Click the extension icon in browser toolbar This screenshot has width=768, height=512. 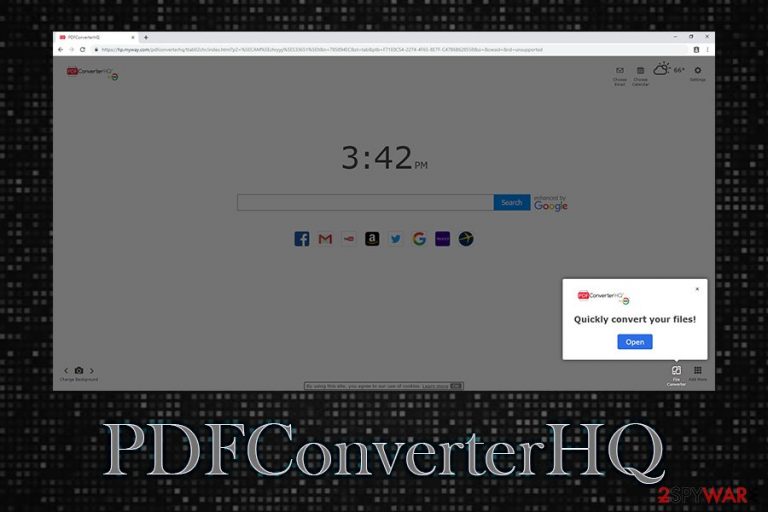click(x=696, y=49)
